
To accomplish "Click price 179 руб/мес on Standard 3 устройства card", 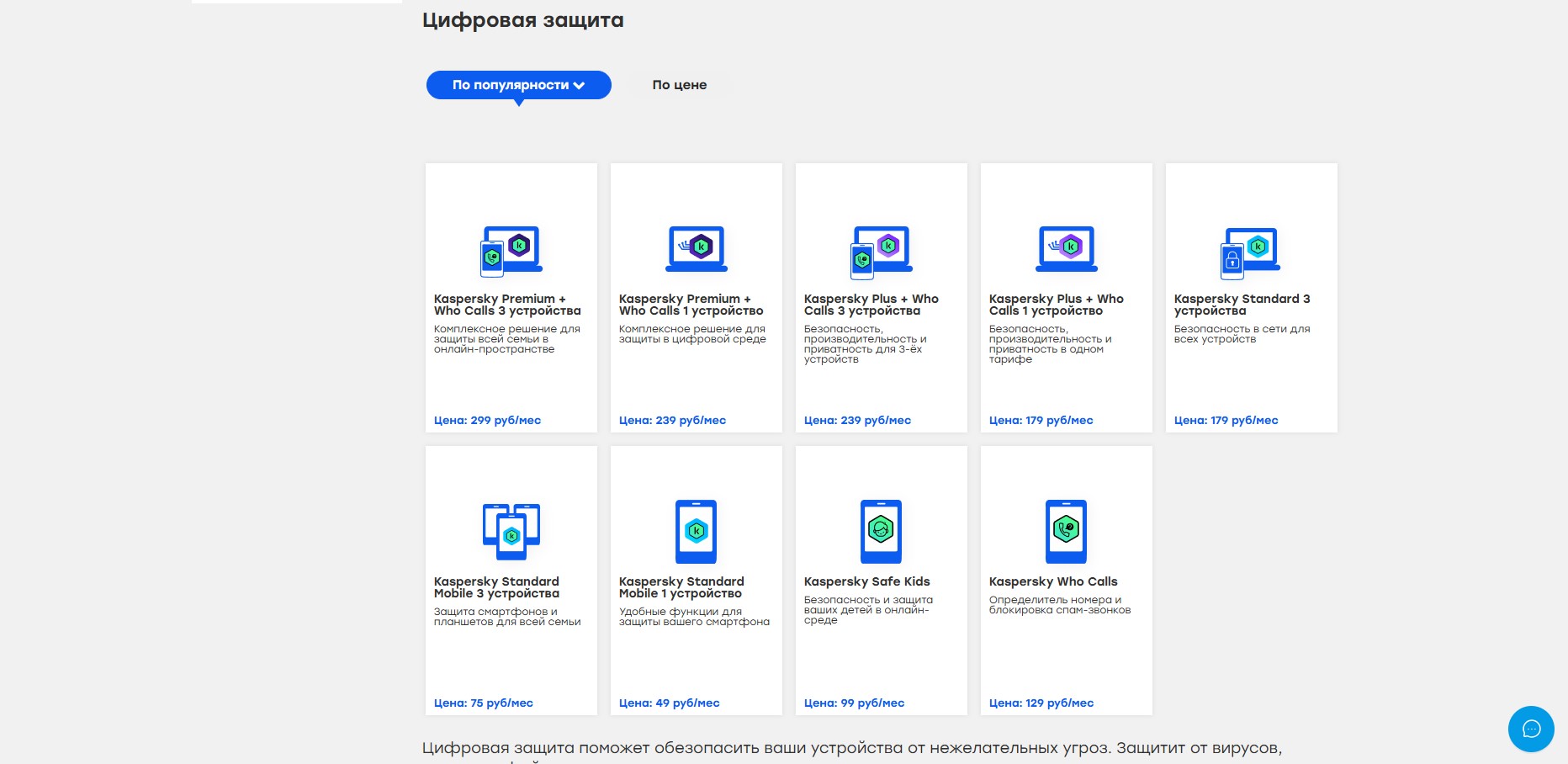I will click(x=1226, y=420).
